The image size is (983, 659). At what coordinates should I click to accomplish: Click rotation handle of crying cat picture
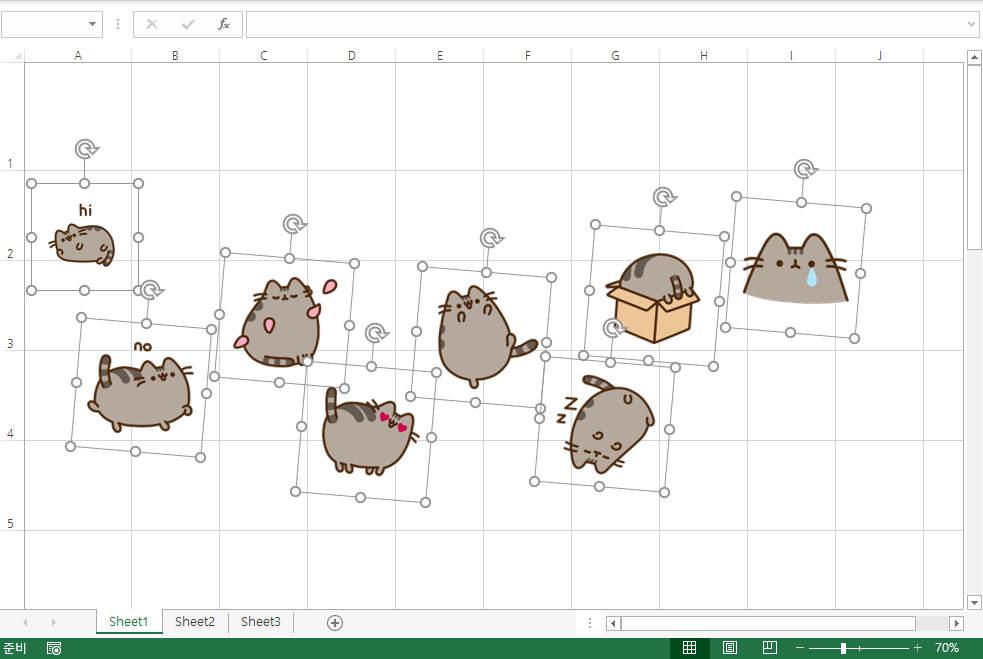pyautogui.click(x=805, y=169)
